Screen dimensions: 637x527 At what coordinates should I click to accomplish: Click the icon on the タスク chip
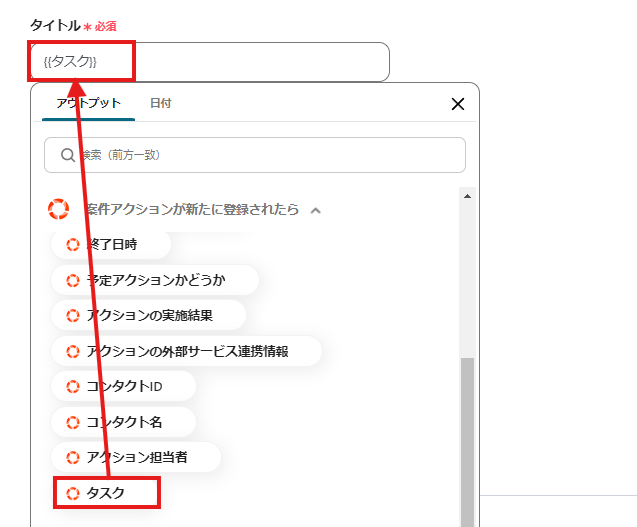pyautogui.click(x=73, y=493)
